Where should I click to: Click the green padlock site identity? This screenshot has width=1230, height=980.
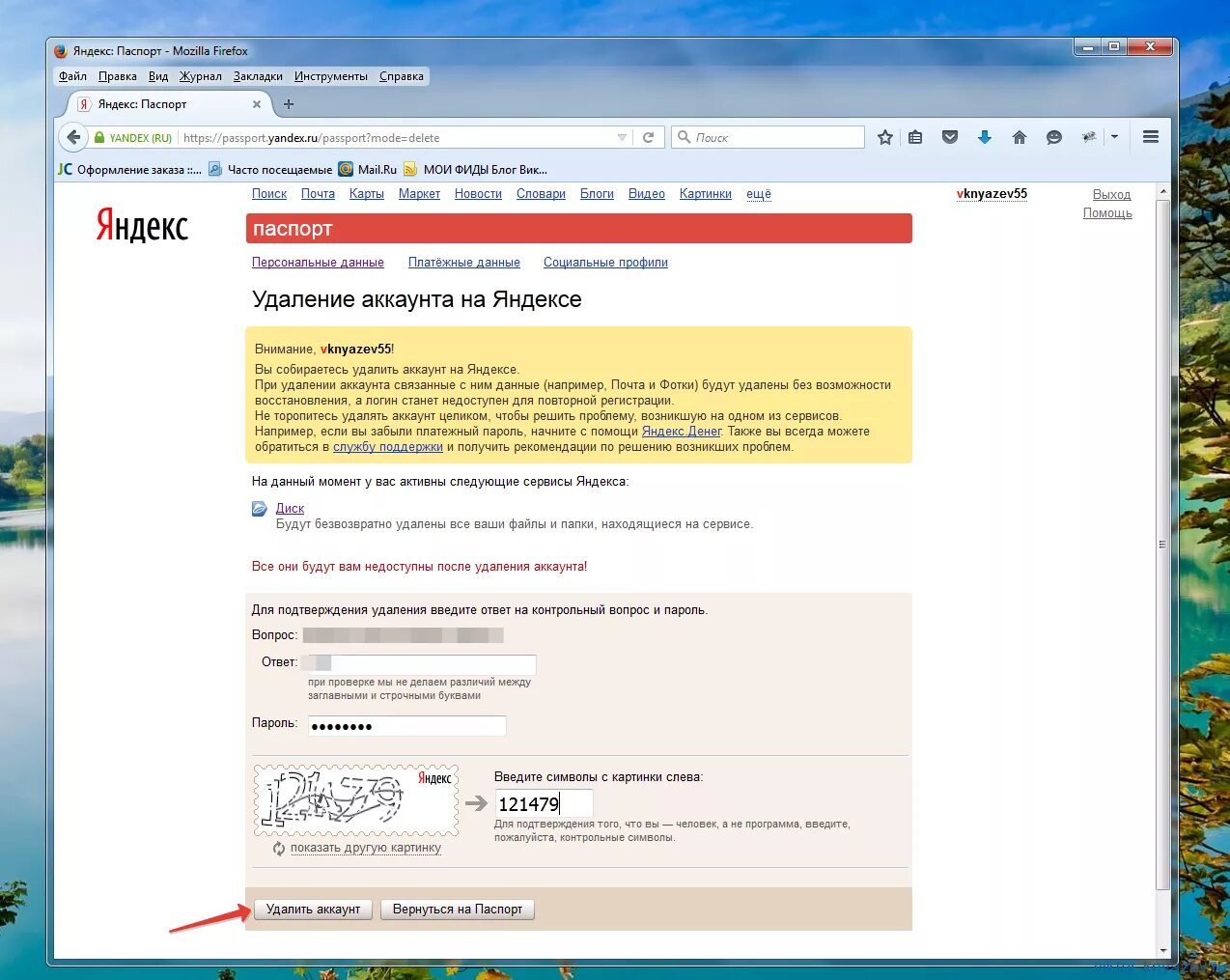[98, 137]
